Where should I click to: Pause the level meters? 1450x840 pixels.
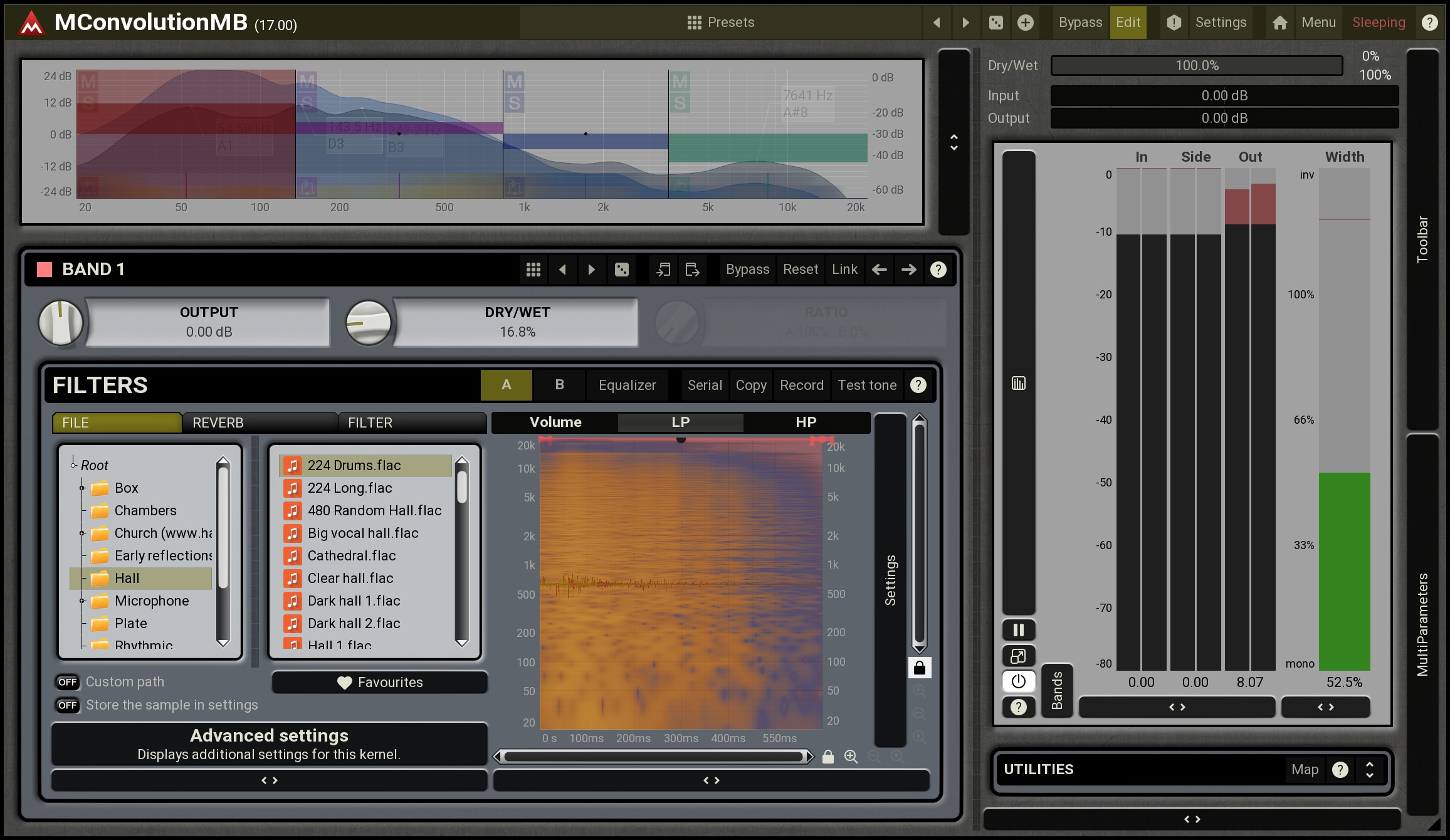point(1018,630)
